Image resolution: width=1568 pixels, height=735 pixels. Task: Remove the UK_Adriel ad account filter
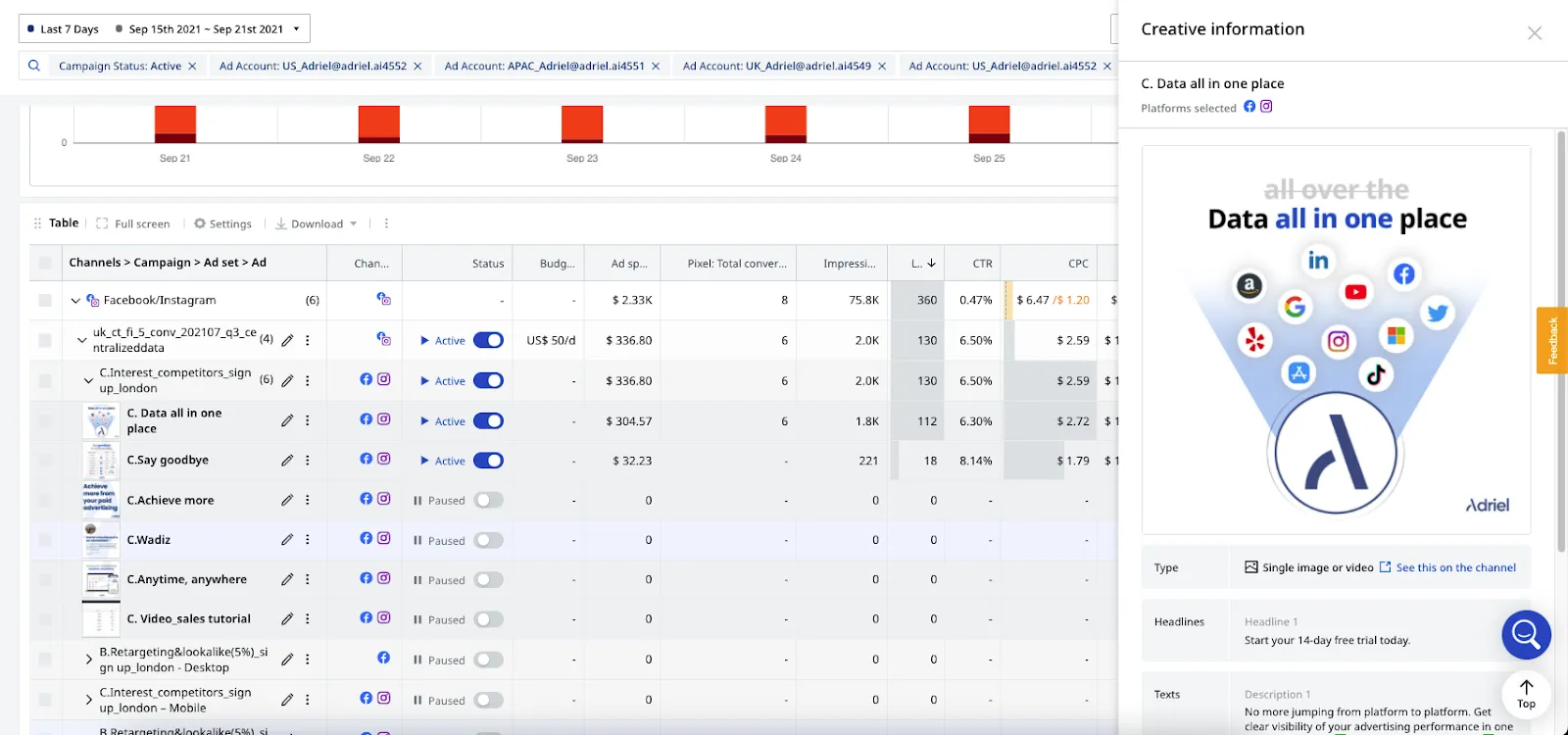pos(882,66)
